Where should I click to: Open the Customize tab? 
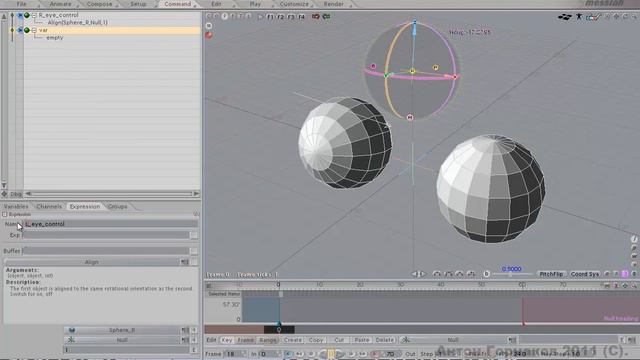pyautogui.click(x=294, y=4)
